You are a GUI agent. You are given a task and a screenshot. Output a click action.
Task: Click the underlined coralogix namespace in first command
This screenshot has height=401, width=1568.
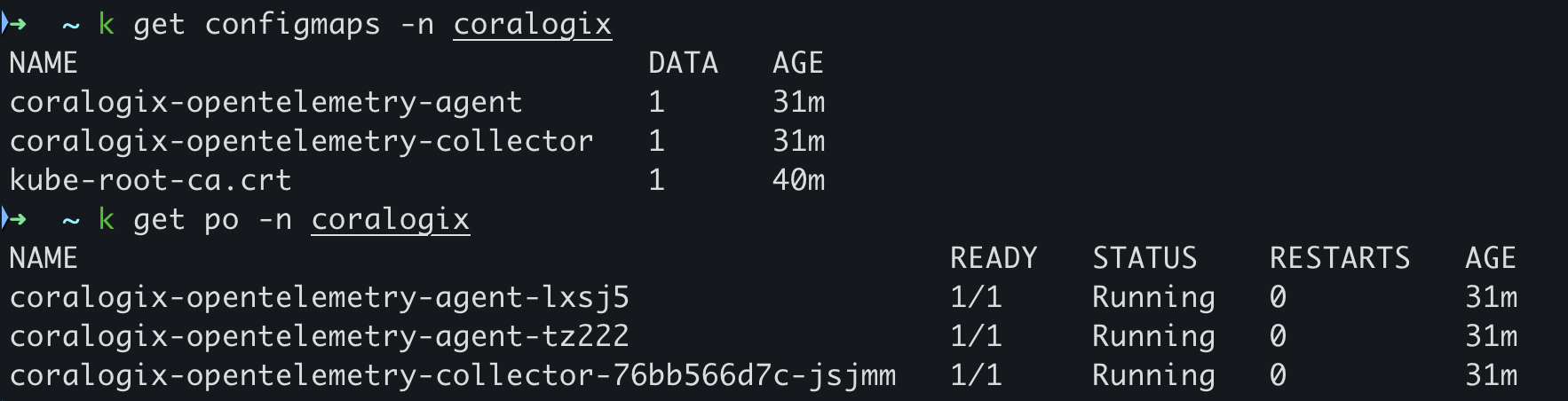(532, 25)
